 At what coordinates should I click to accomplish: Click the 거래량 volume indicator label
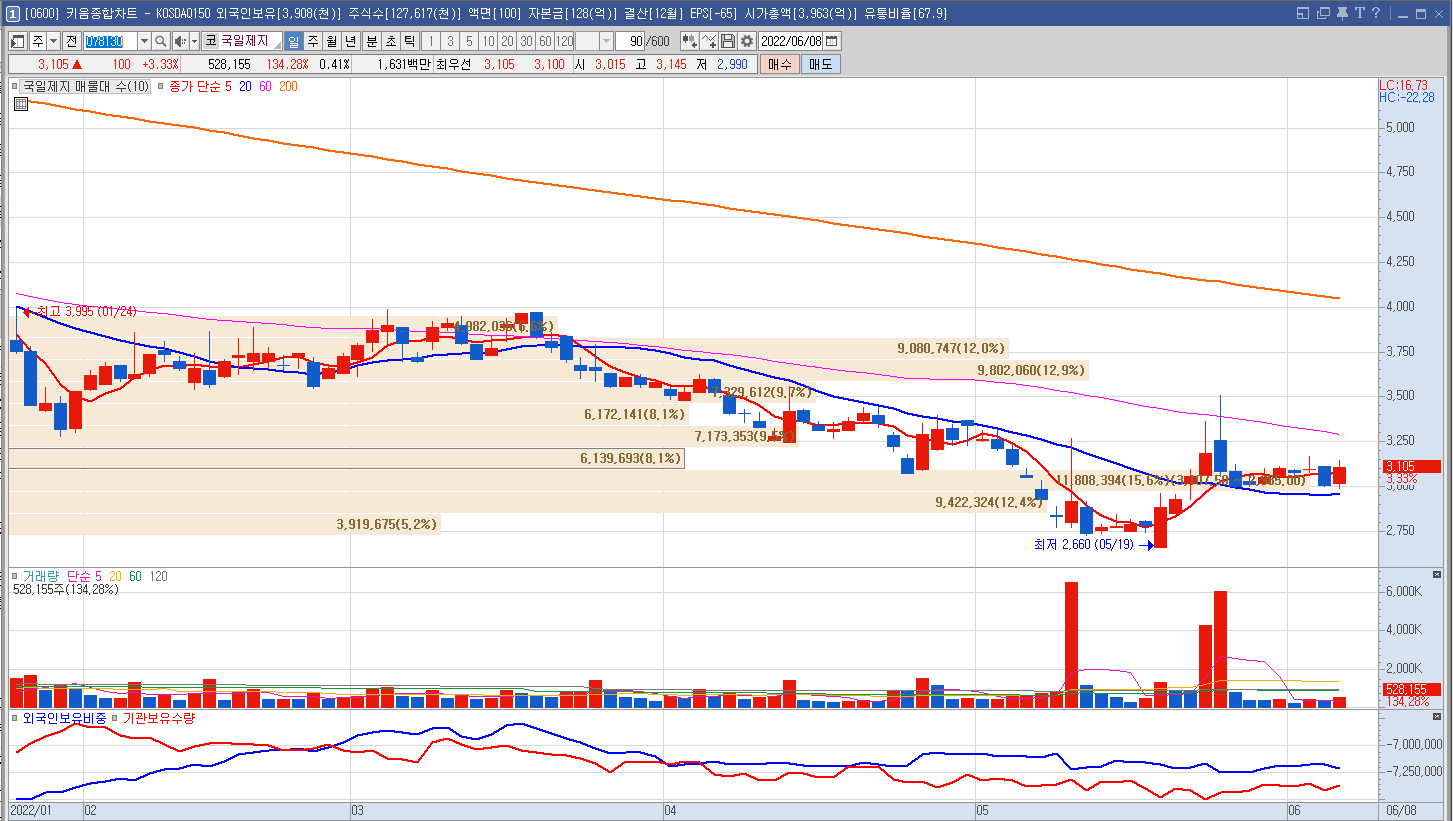pos(40,576)
